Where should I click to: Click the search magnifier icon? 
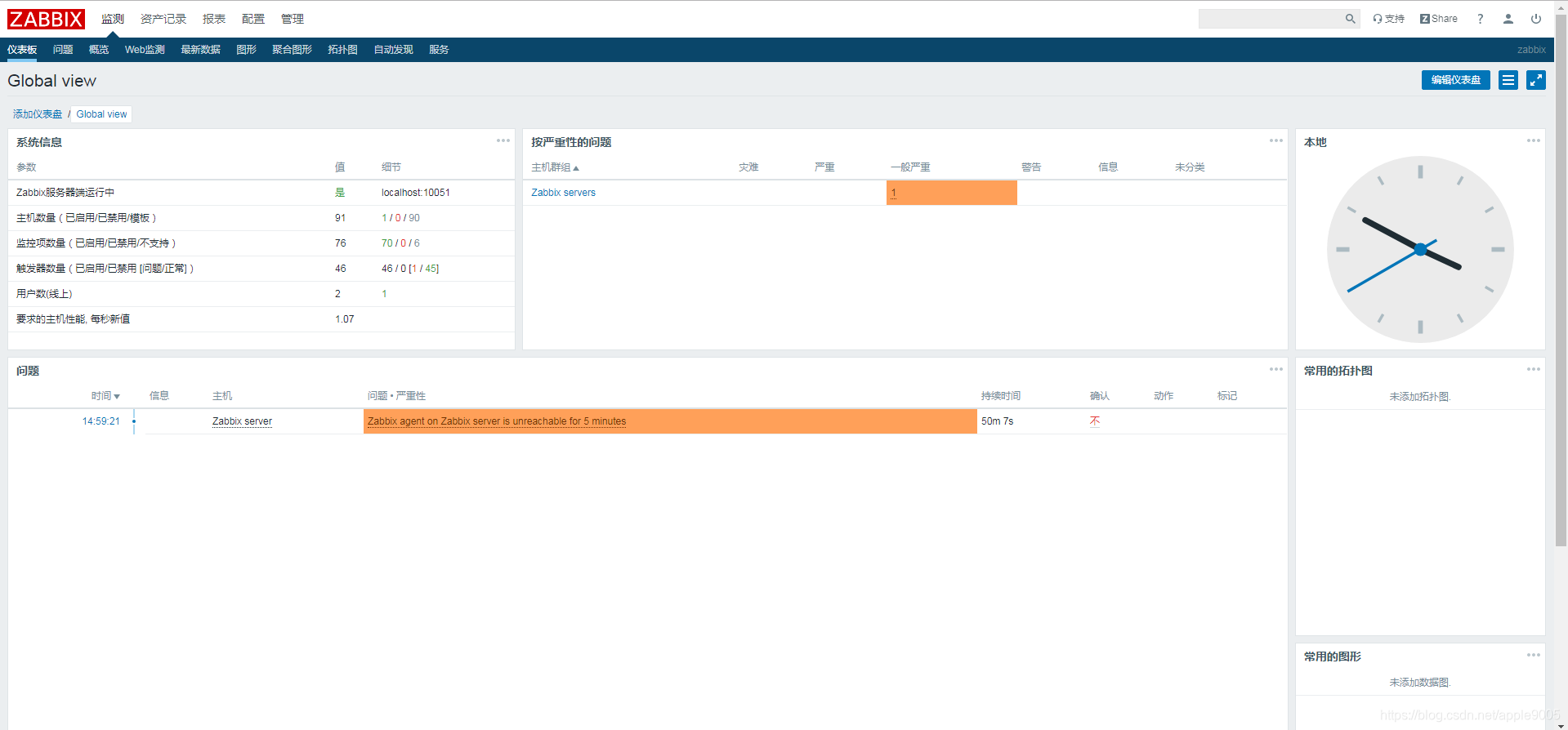tap(1350, 19)
